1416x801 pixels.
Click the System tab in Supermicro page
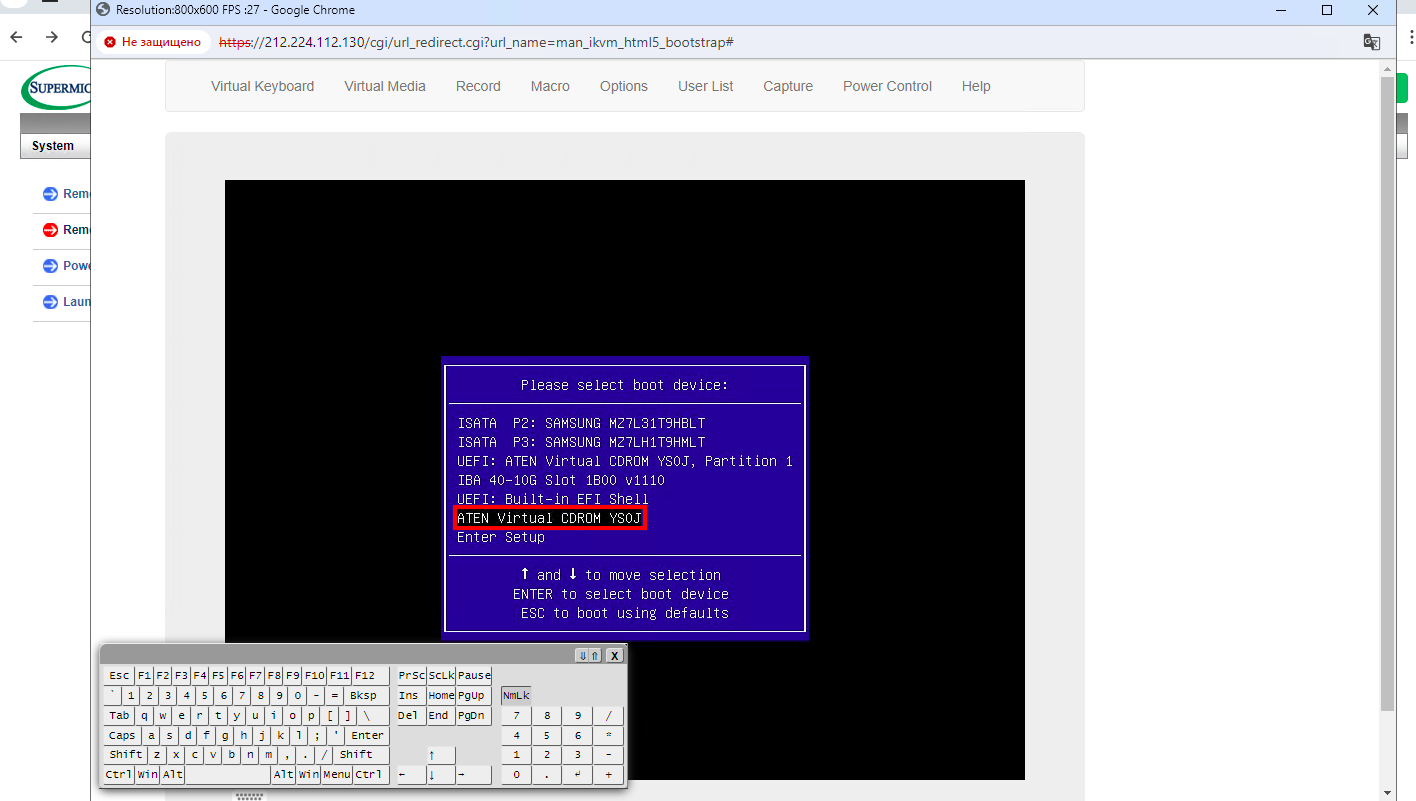pos(53,146)
